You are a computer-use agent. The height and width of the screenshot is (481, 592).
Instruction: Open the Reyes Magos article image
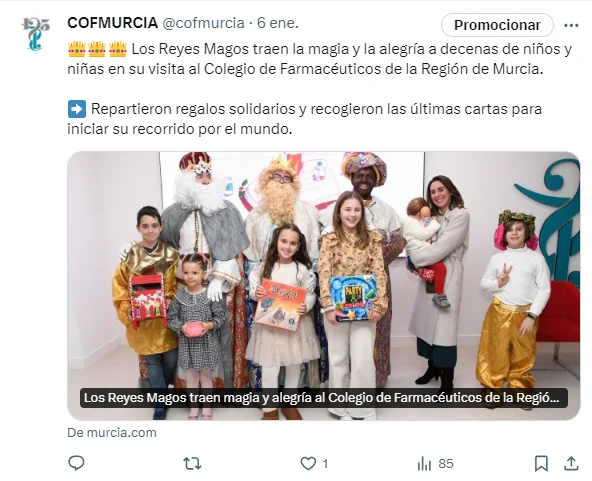pyautogui.click(x=324, y=286)
